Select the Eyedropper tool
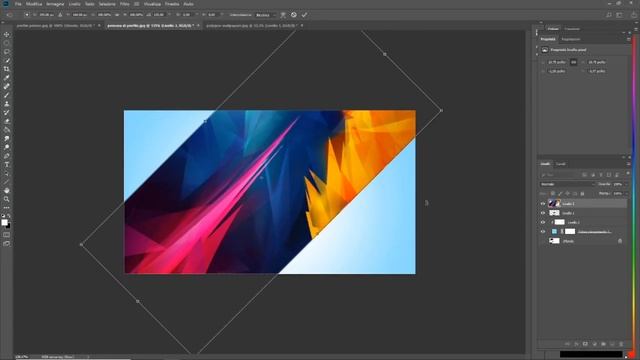Screen dimensions: 640x360 click(x=7, y=78)
